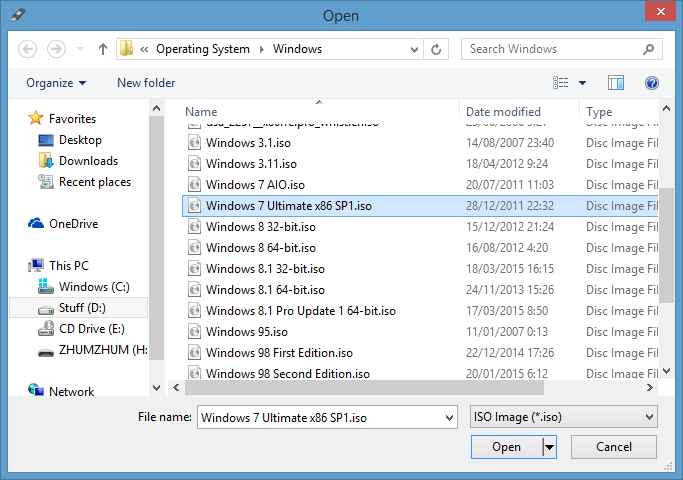Select Windows 7 Ultimate x86 SP1.iso row
Image resolution: width=683 pixels, height=480 pixels.
point(420,206)
